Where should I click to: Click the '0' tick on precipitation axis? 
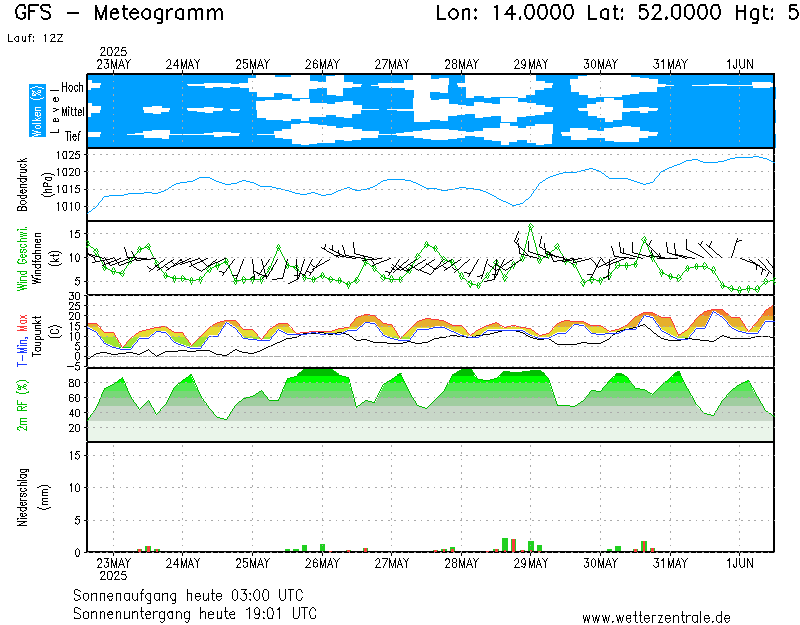[x=78, y=552]
